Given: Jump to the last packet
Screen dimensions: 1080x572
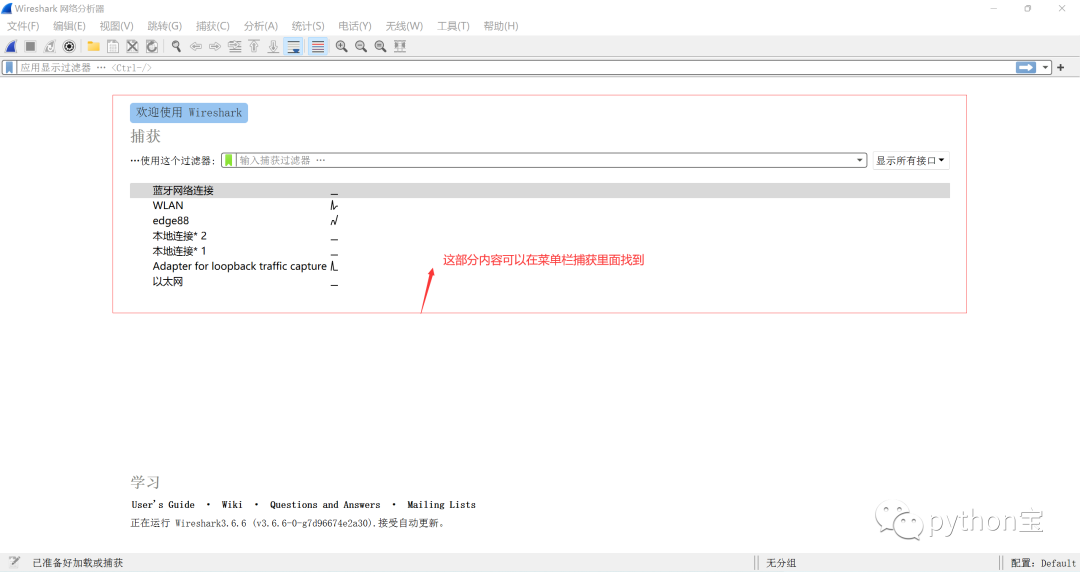Looking at the screenshot, I should coord(273,46).
